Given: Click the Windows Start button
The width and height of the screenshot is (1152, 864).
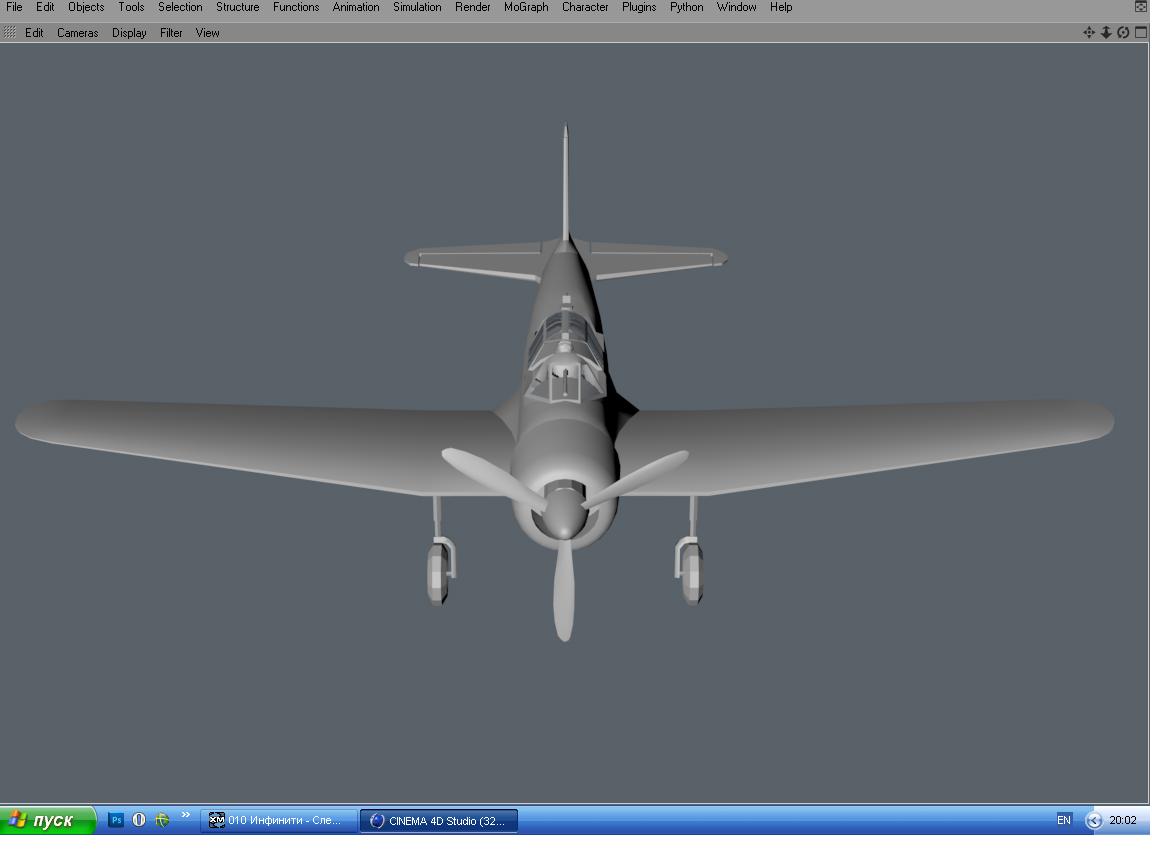Looking at the screenshot, I should (48, 820).
